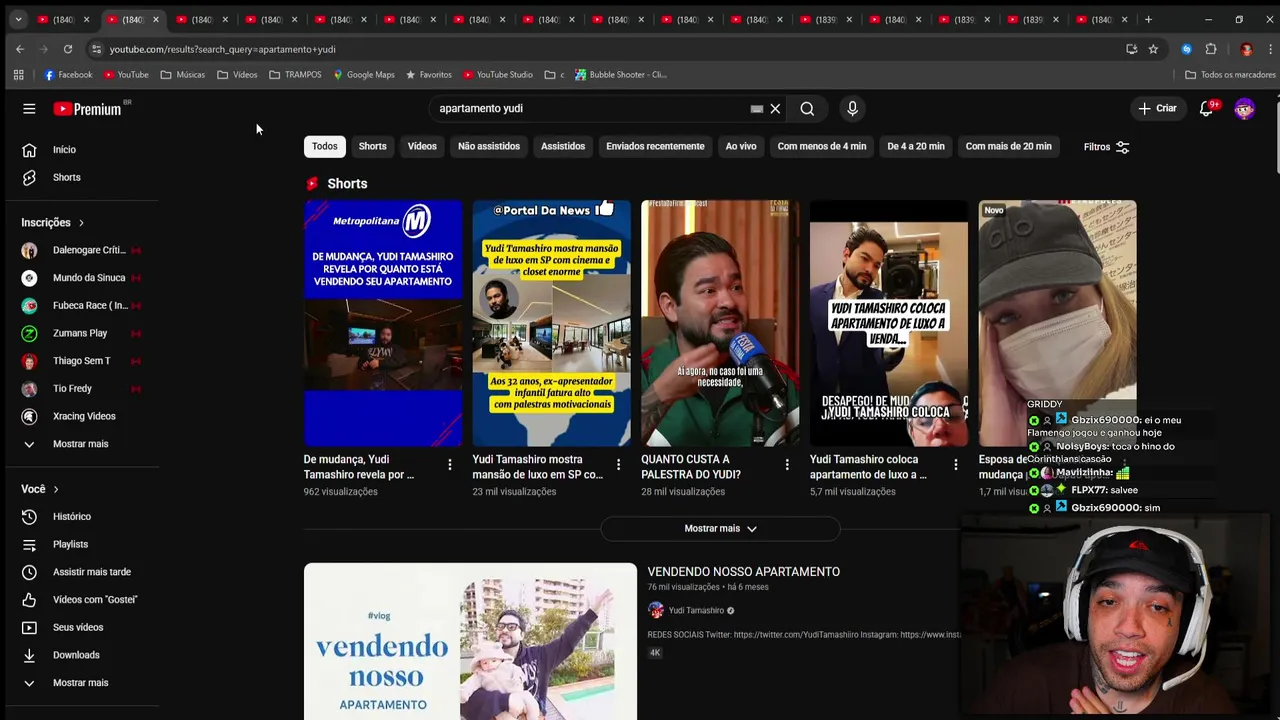Open vendendo nosso apartamento thumbnail
The width and height of the screenshot is (1280, 720).
(x=470, y=641)
